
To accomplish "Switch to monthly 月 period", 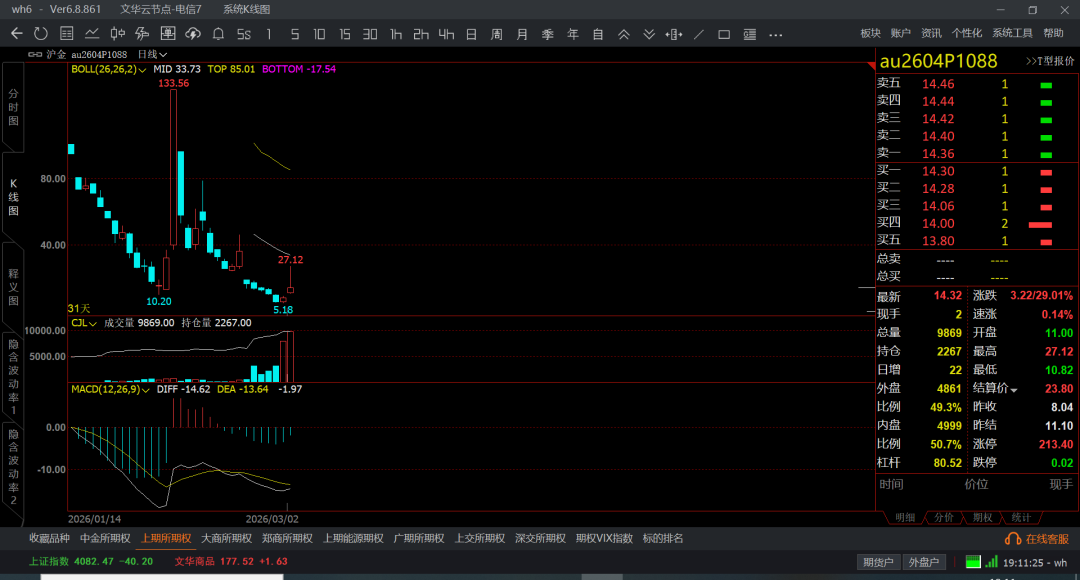I will 522,34.
